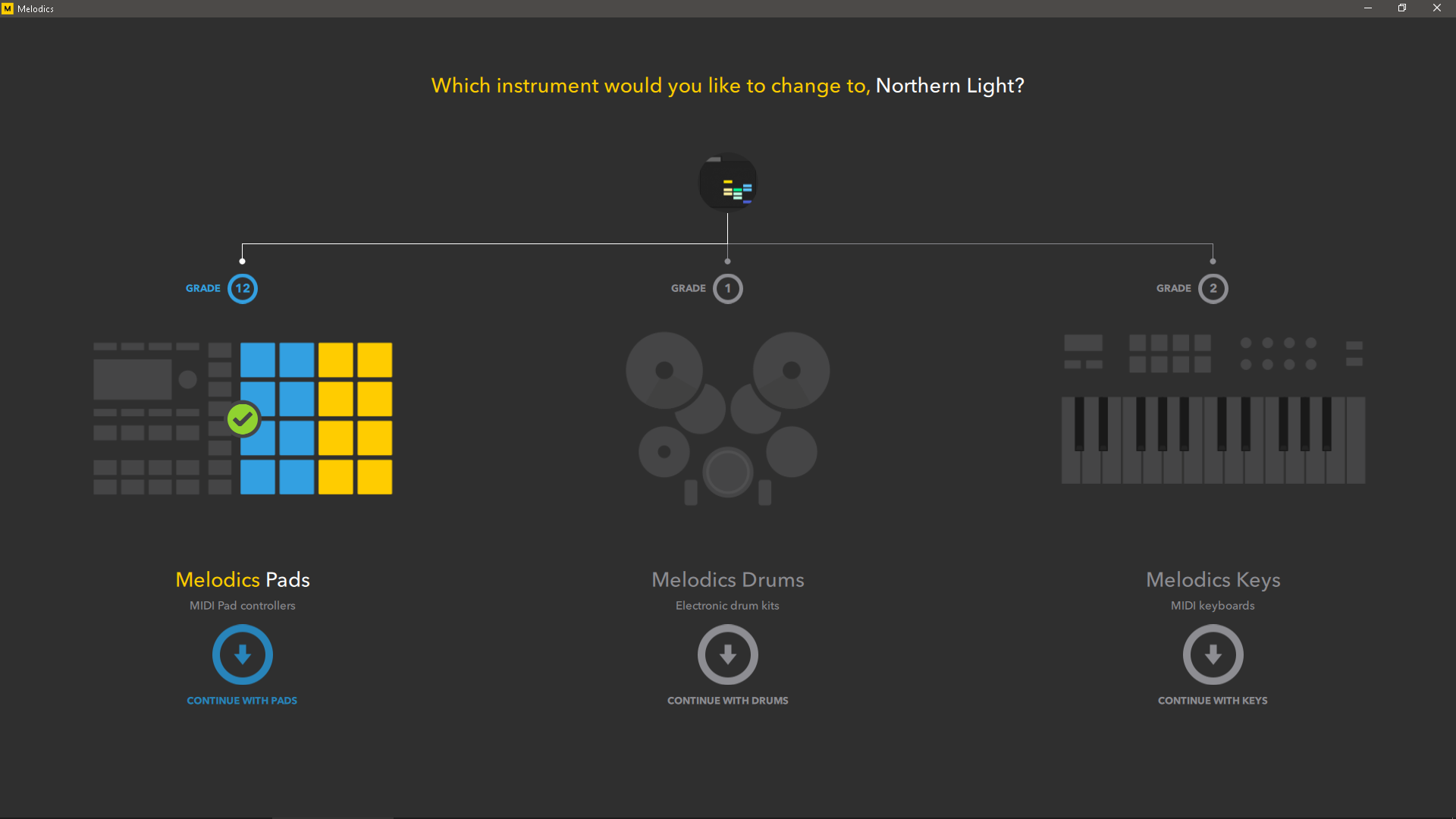Choose the Melodics Keys title
Viewport: 1456px width, 819px height.
coord(1213,579)
